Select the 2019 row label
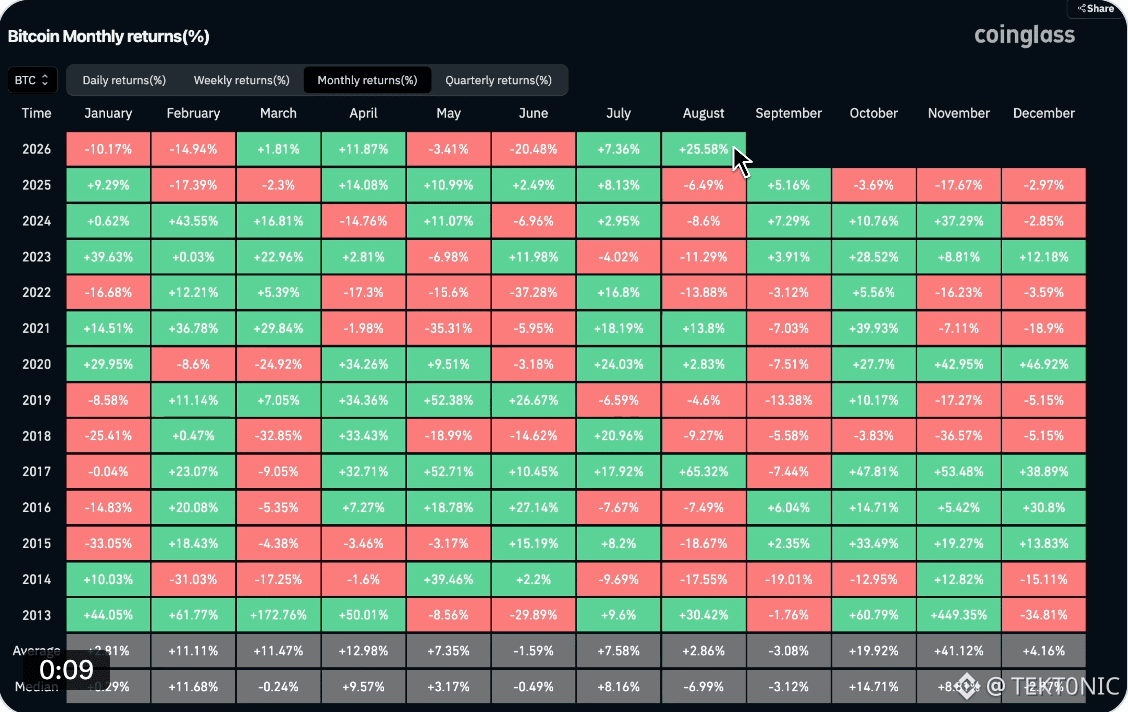This screenshot has height=712, width=1128. coord(36,400)
